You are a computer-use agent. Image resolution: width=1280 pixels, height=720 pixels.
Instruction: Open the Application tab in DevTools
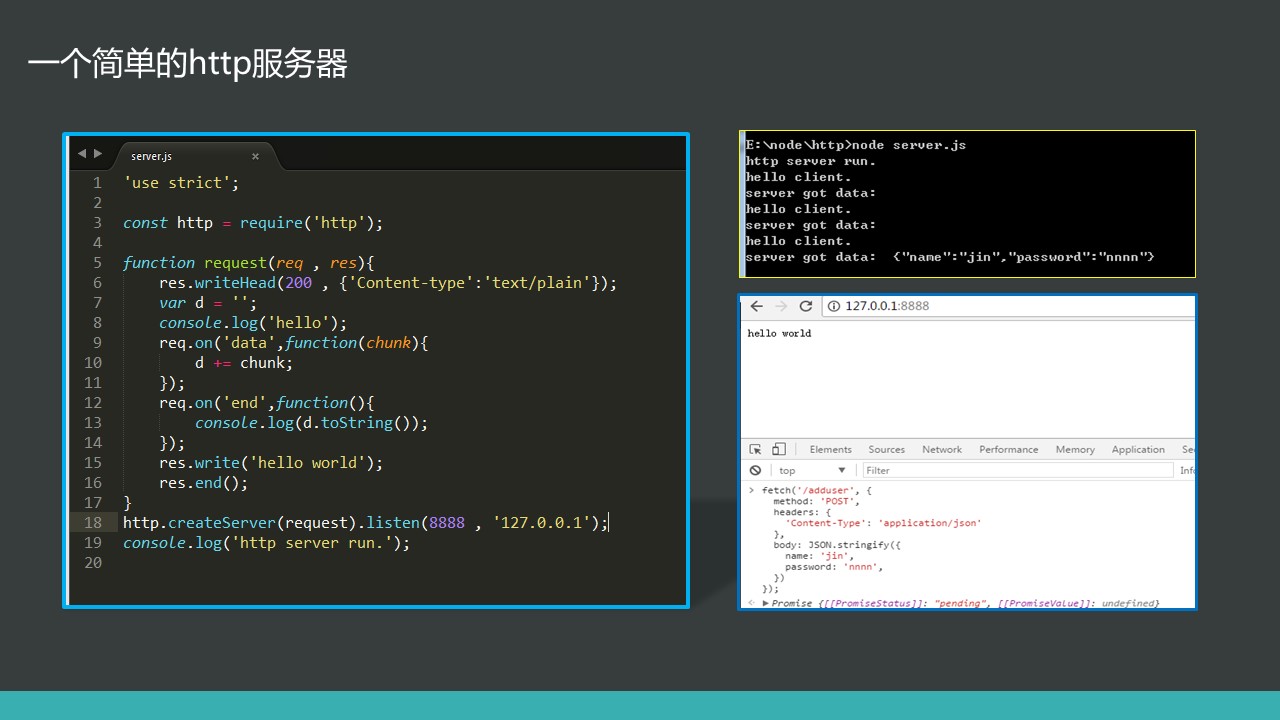(x=1138, y=450)
